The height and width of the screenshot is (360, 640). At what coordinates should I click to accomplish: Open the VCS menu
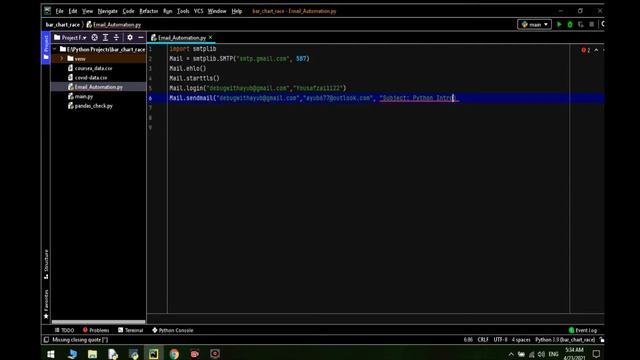click(198, 11)
